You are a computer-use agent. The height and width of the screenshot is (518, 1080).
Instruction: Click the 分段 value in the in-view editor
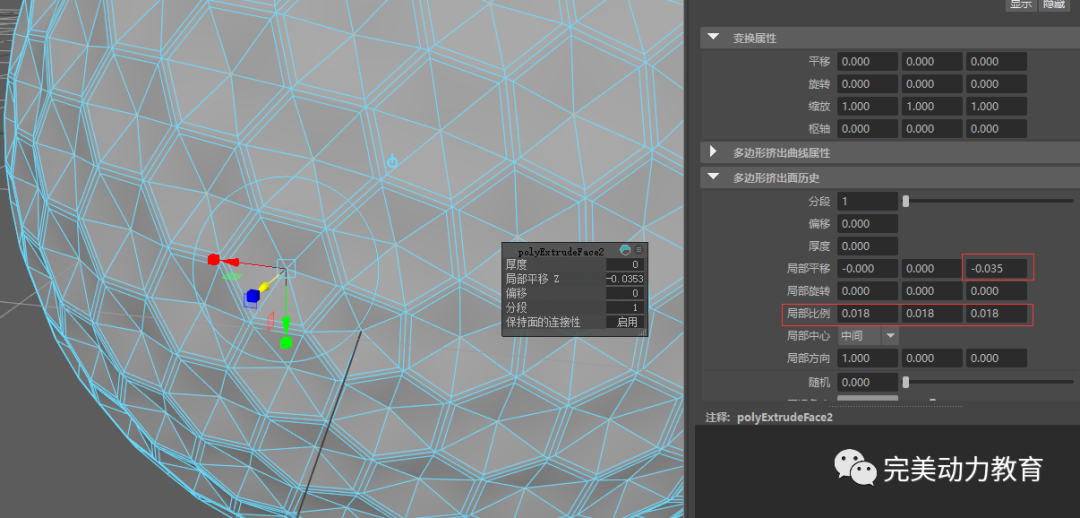[625, 307]
